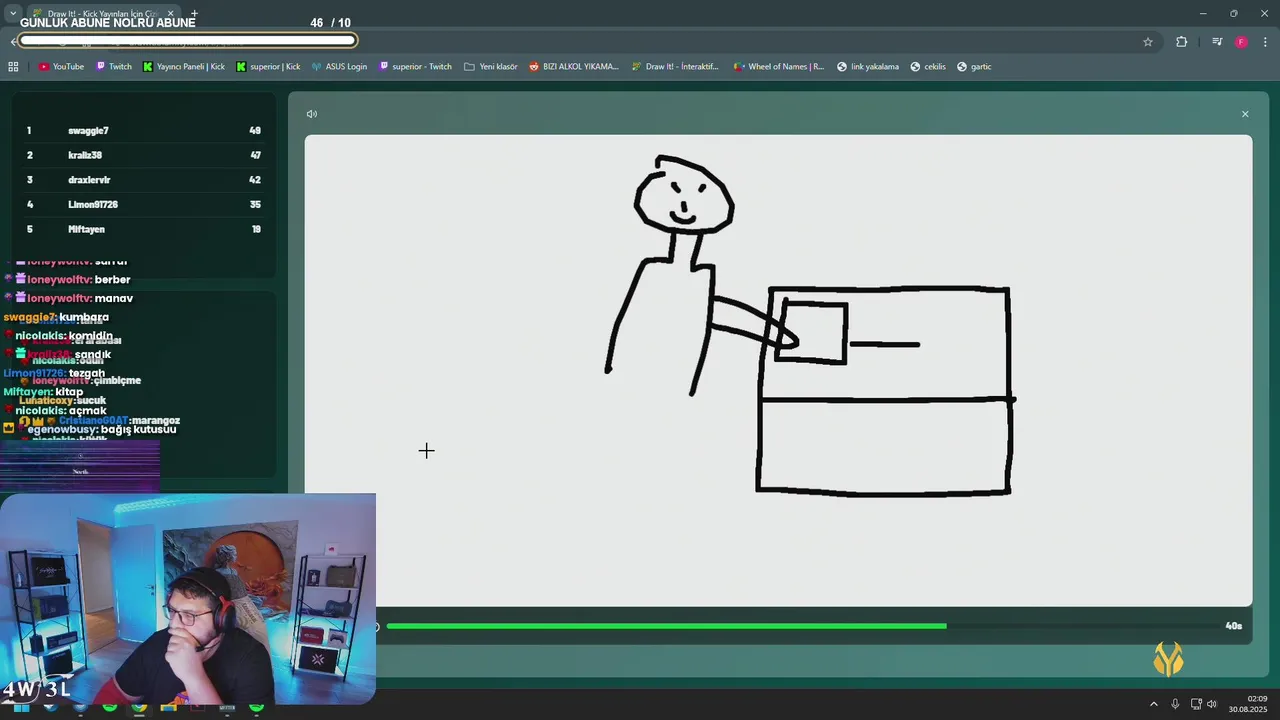Image resolution: width=1280 pixels, height=720 pixels.
Task: Select leaderboard entry Miftayen
Action: pos(143,229)
